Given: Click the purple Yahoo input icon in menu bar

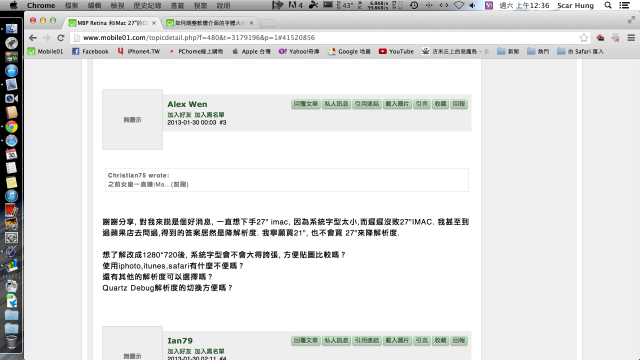Looking at the screenshot, I should [x=489, y=5].
